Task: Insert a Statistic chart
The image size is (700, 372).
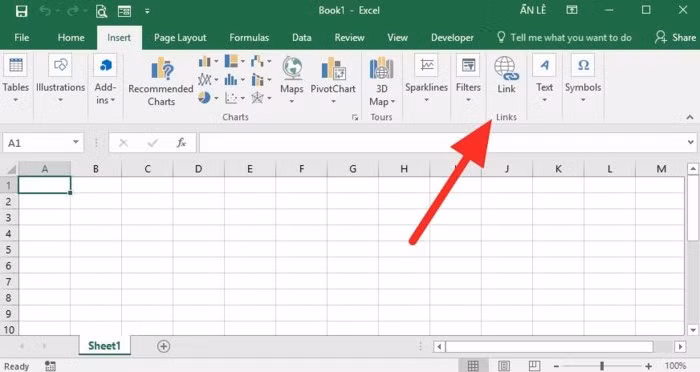Action: (234, 80)
